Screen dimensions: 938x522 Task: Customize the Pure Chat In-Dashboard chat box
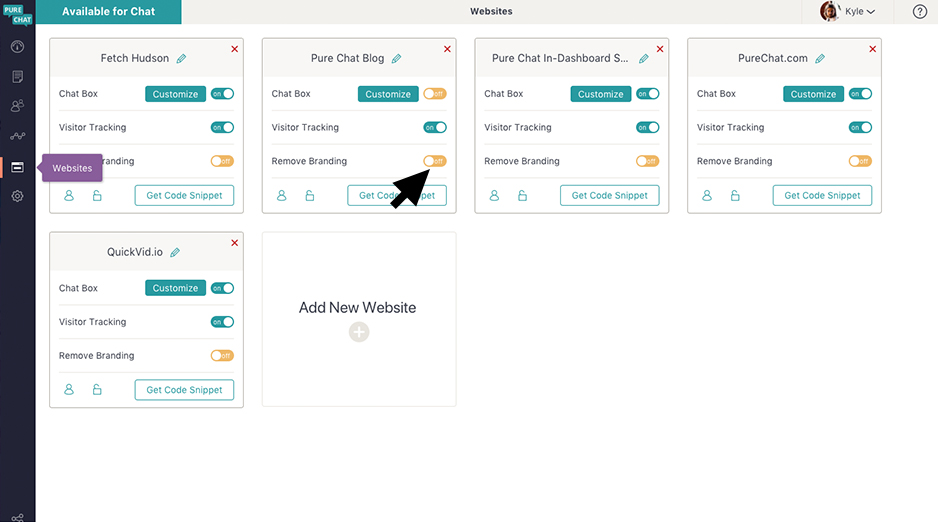point(601,94)
